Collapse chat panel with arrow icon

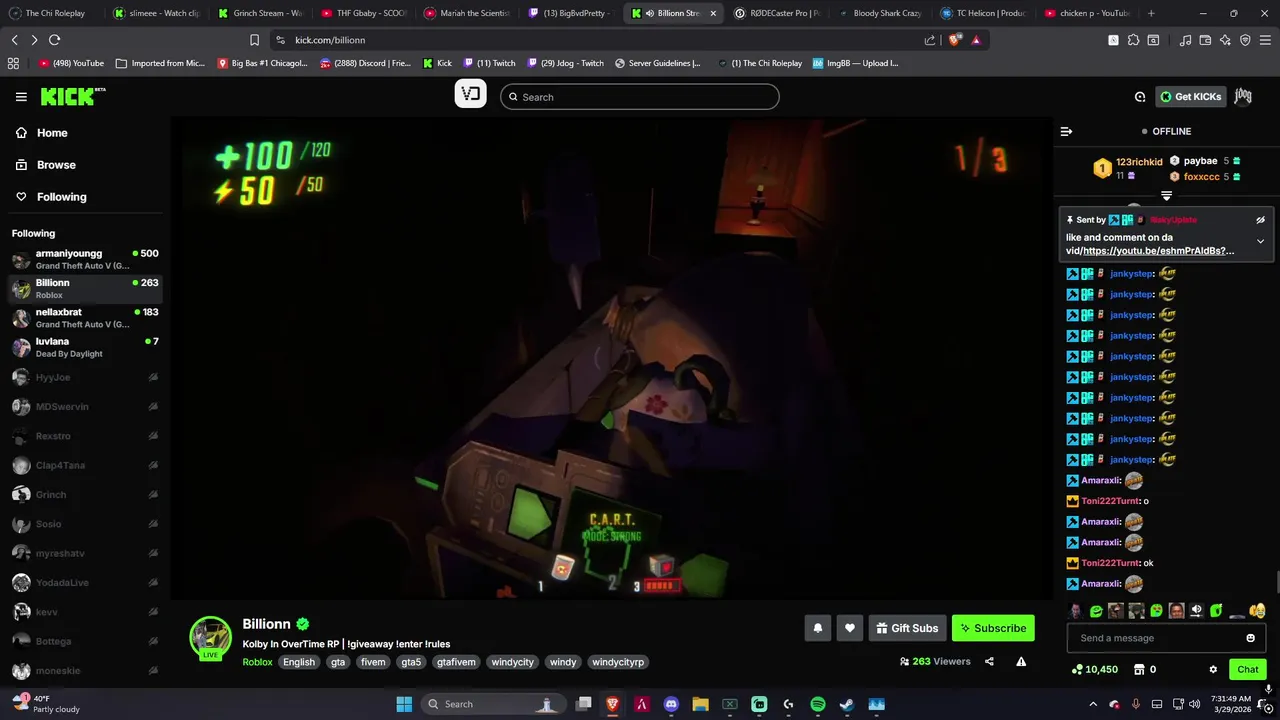1066,131
